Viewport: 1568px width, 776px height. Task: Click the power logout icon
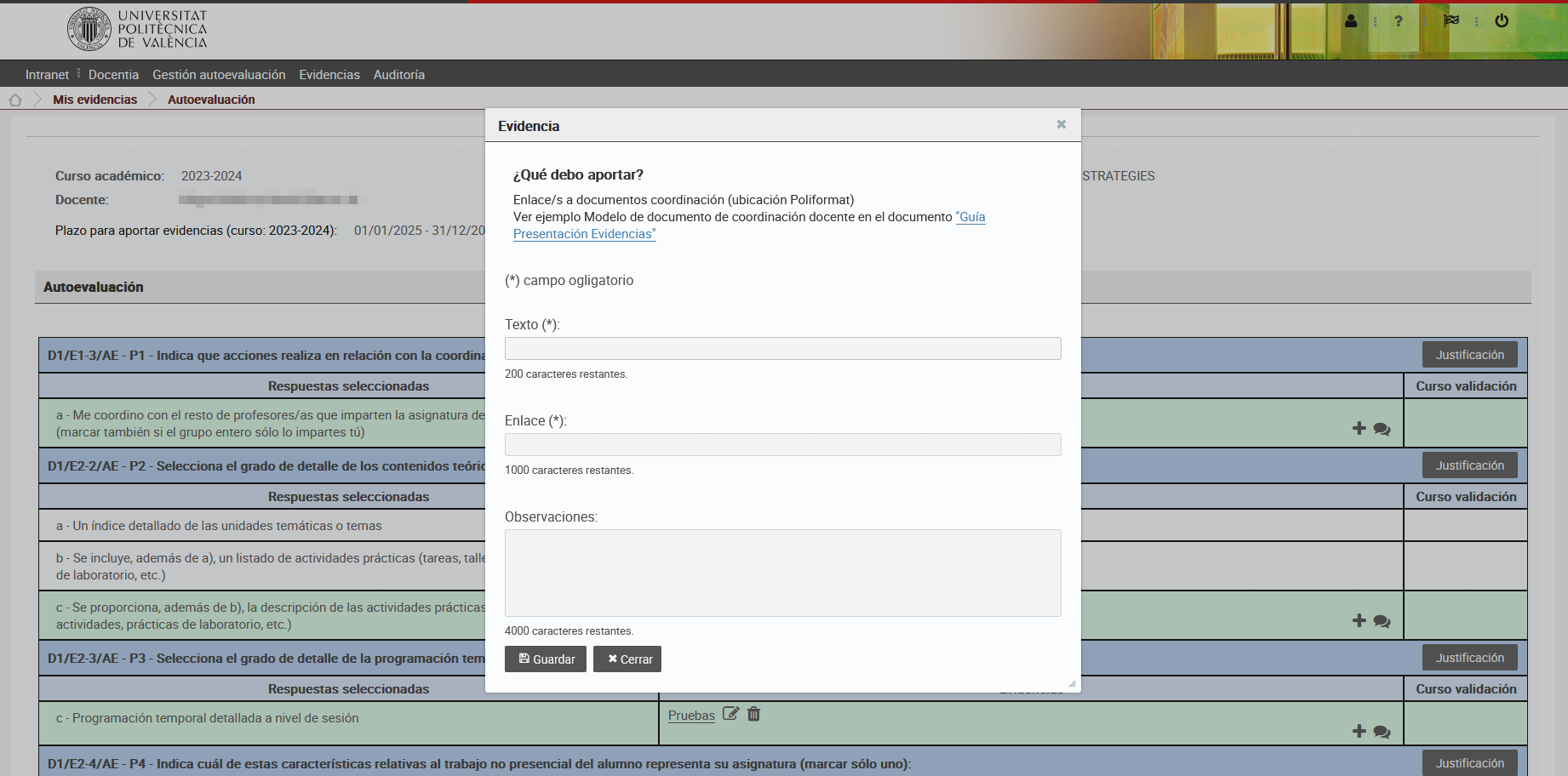tap(1502, 21)
